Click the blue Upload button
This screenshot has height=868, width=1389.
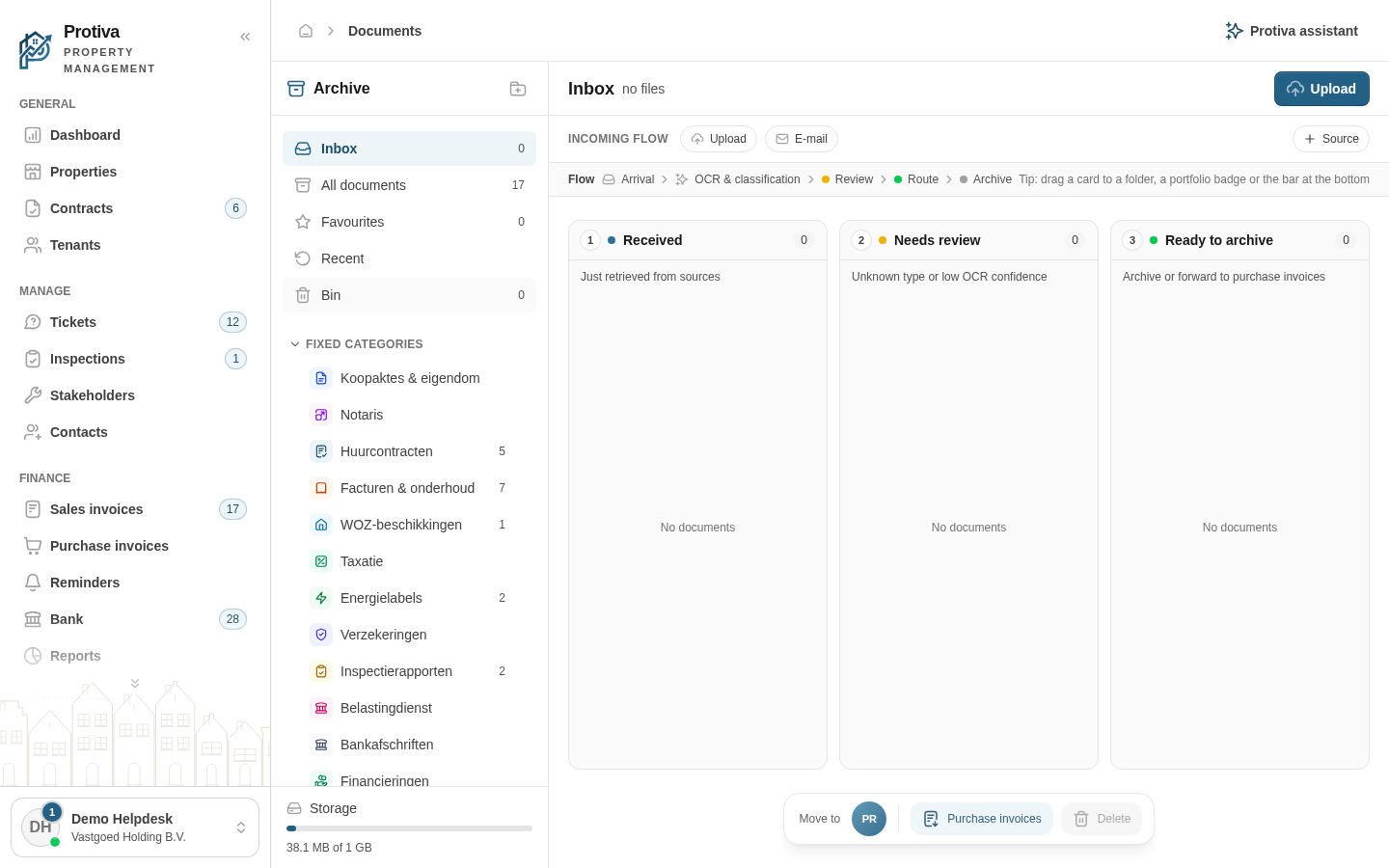pyautogui.click(x=1321, y=89)
